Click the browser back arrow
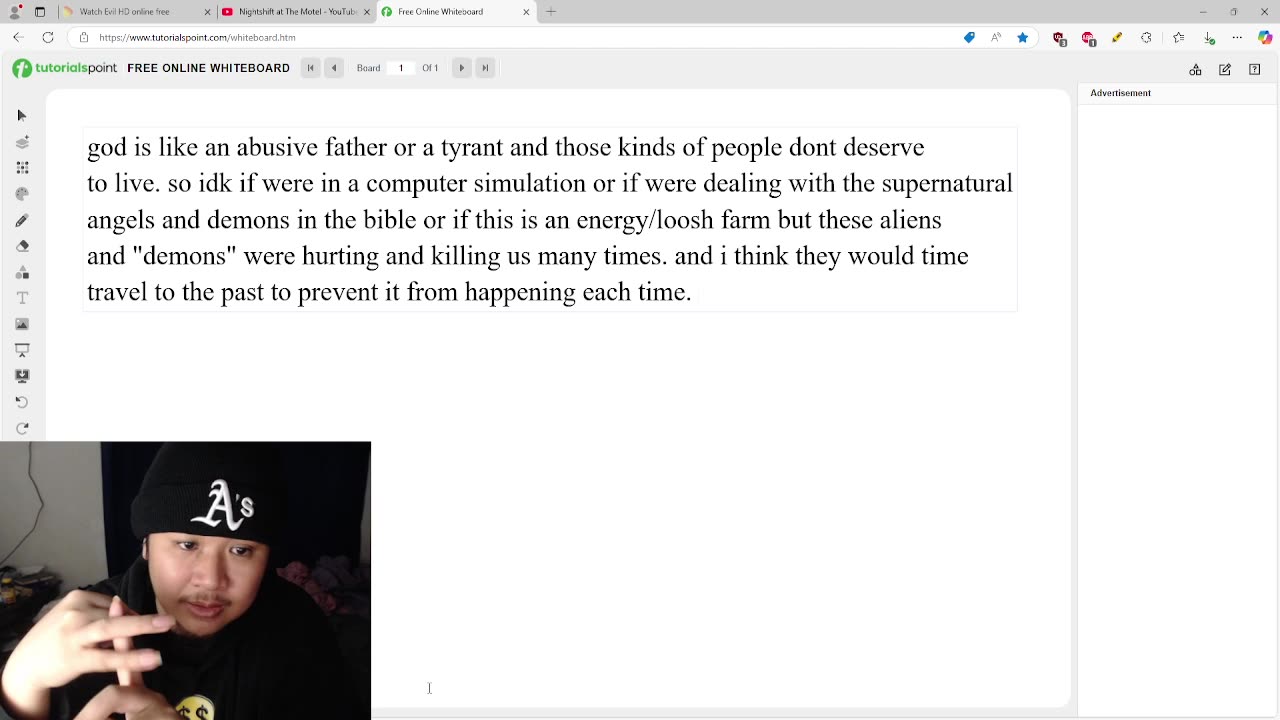Viewport: 1280px width, 720px height. [x=19, y=38]
